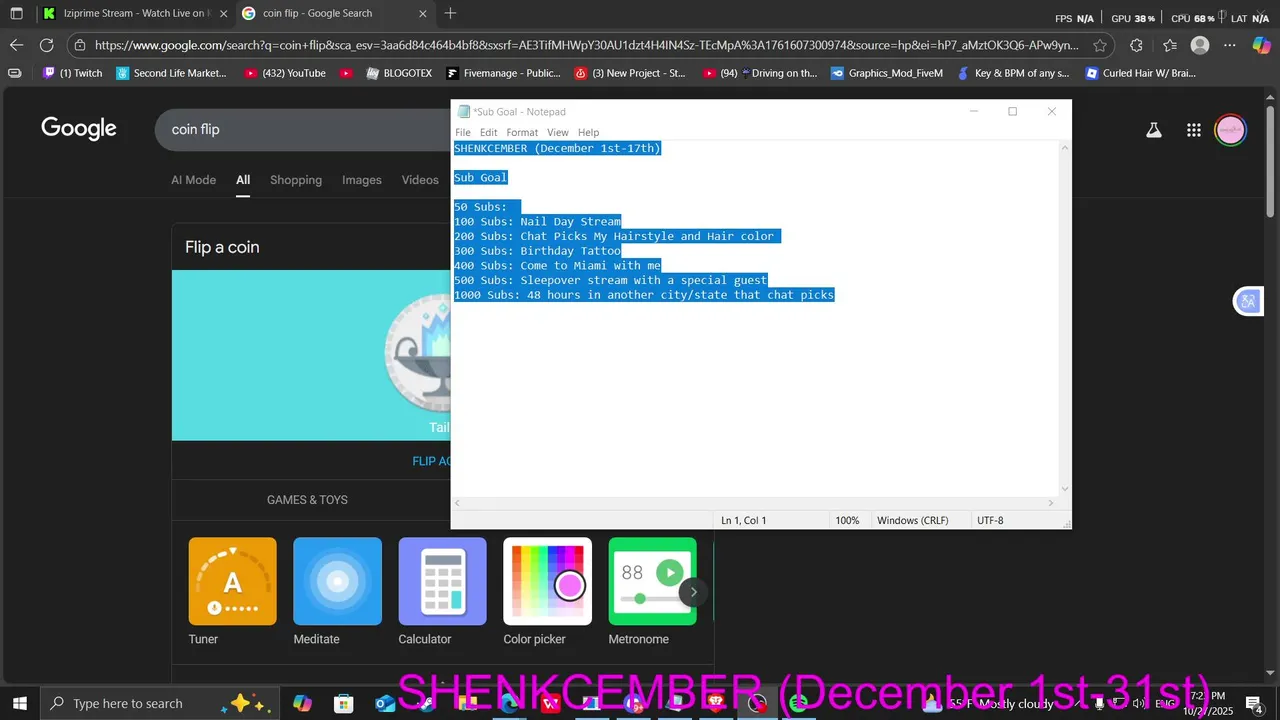Open a new browser tab with plus
Image resolution: width=1280 pixels, height=720 pixels.
(x=450, y=14)
